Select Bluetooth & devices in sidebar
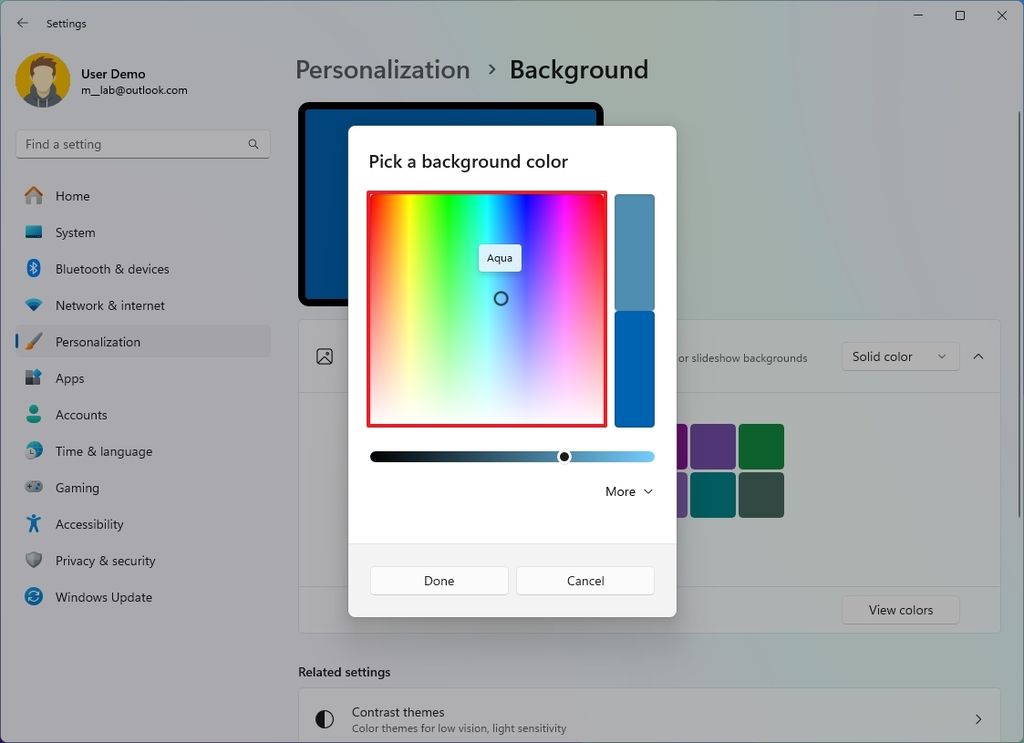This screenshot has height=743, width=1024. pyautogui.click(x=110, y=268)
